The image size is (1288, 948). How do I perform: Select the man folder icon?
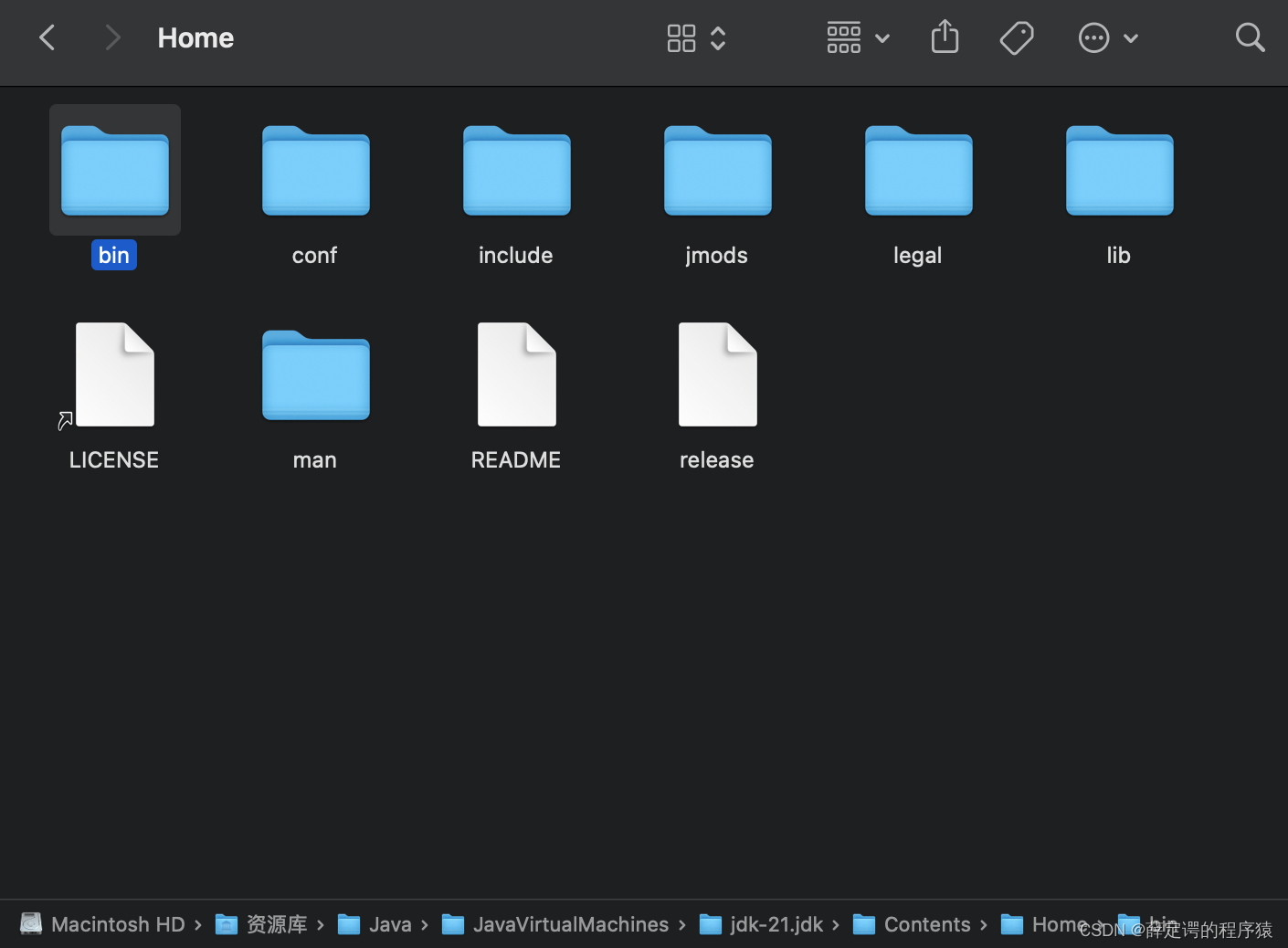[x=316, y=374]
